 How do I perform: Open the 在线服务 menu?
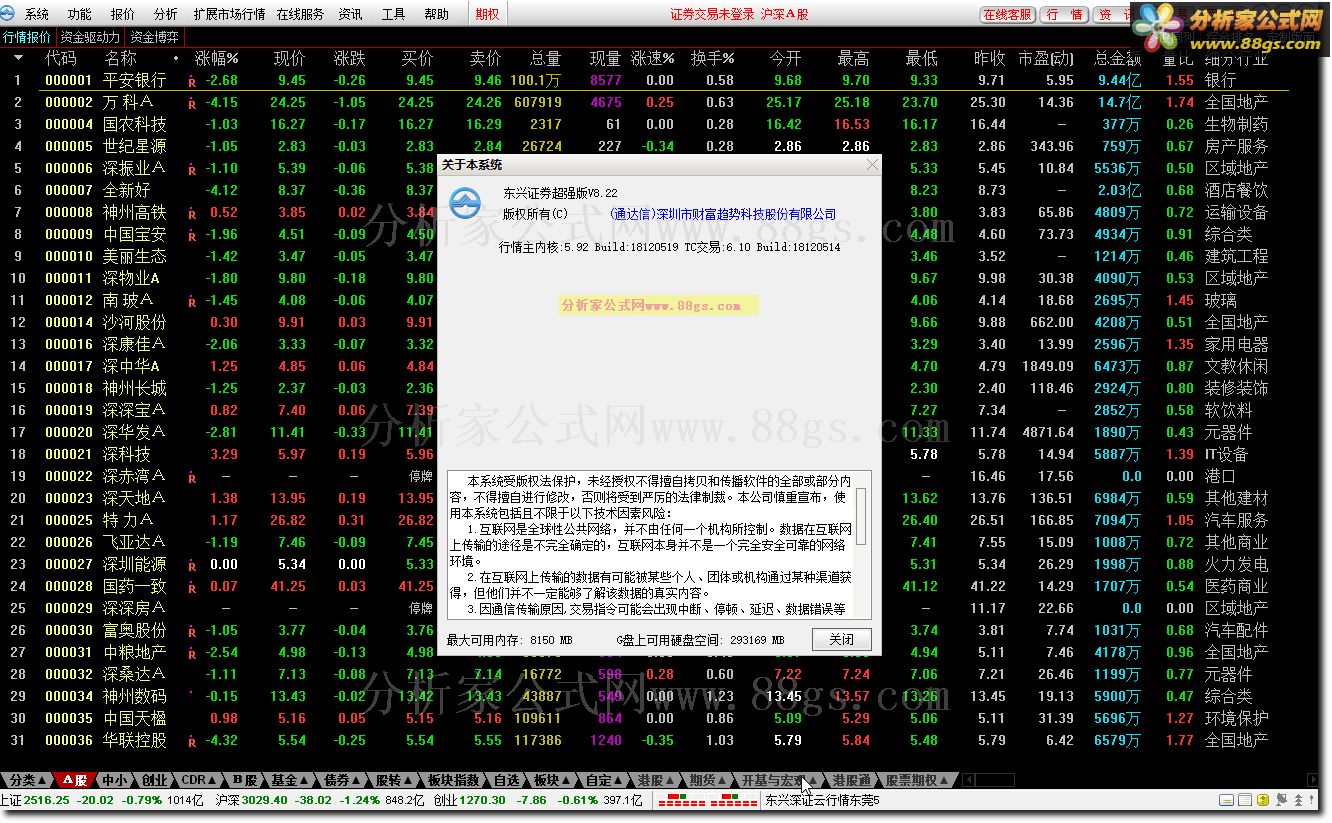[300, 14]
